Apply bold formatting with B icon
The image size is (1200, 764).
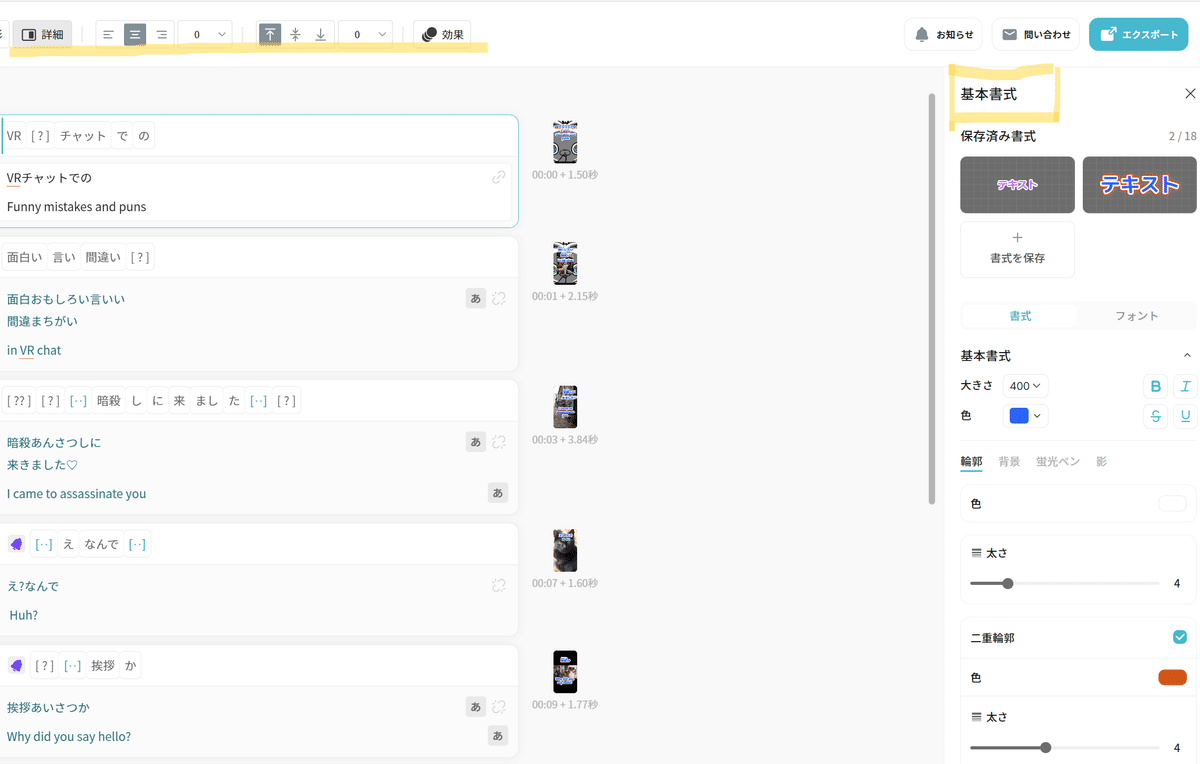click(x=1156, y=387)
